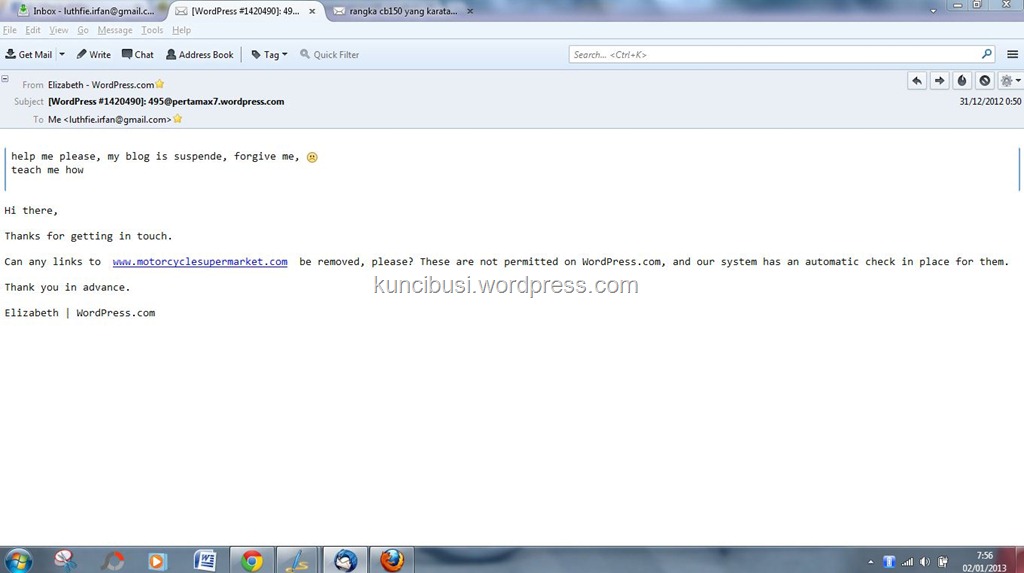The width and height of the screenshot is (1024, 573).
Task: Toggle star next to recipient luthfie.irfan address
Action: (178, 119)
